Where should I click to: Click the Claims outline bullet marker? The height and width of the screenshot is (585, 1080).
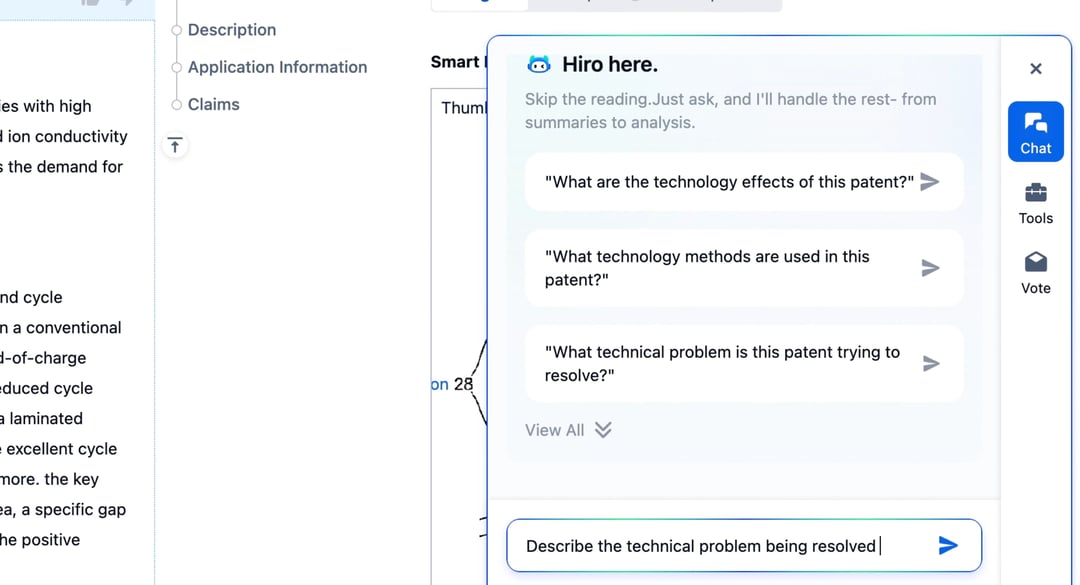pyautogui.click(x=176, y=105)
